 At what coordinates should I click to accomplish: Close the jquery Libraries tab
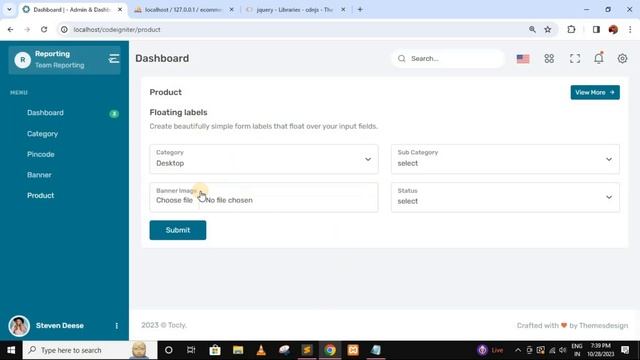343,9
